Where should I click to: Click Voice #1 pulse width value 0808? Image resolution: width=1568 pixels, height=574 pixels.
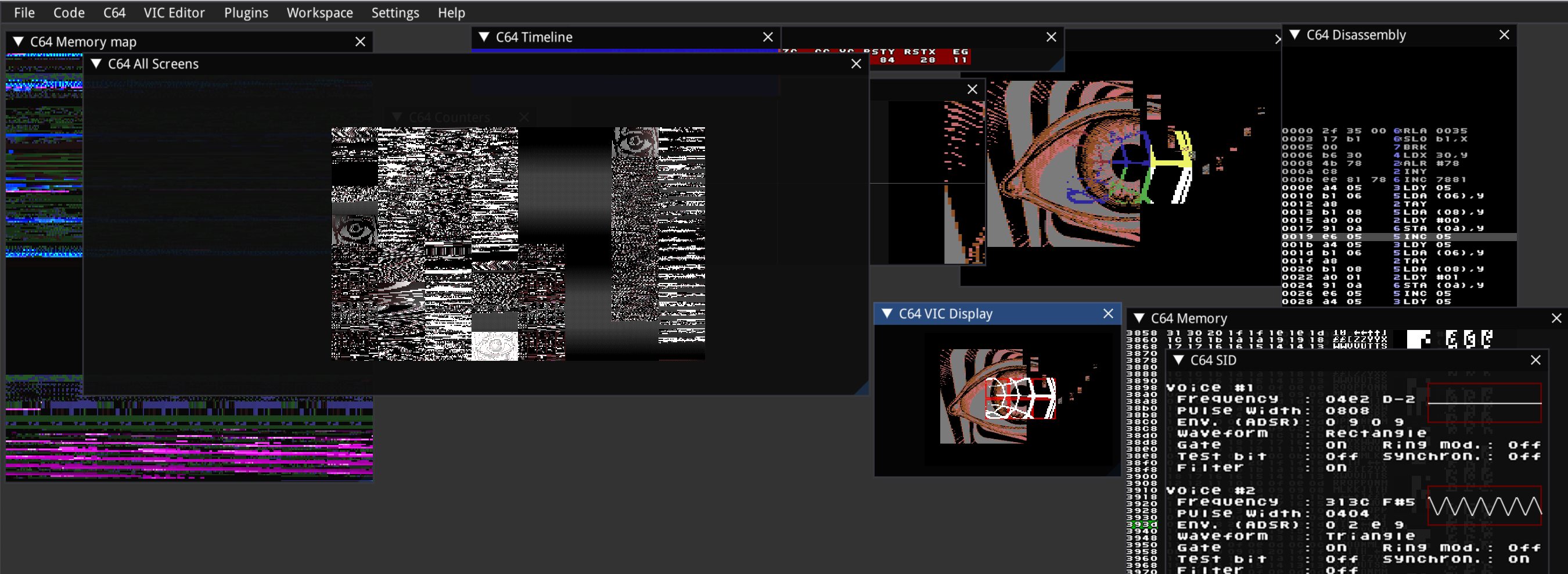(x=1348, y=411)
